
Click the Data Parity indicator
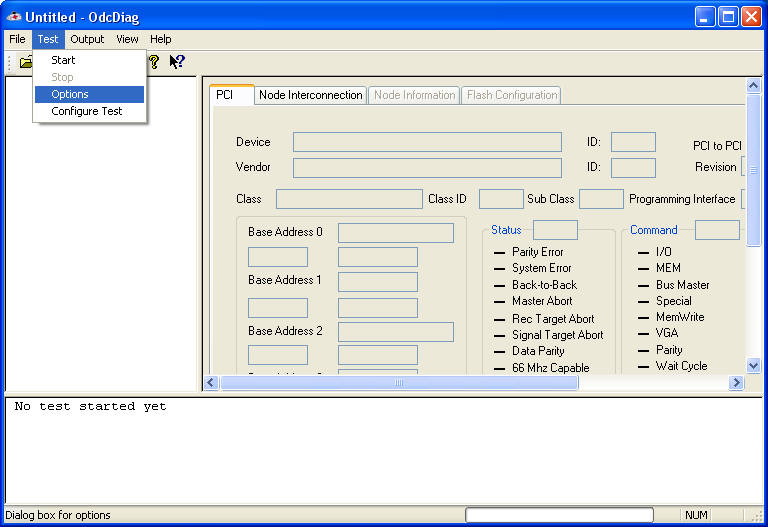[x=500, y=352]
